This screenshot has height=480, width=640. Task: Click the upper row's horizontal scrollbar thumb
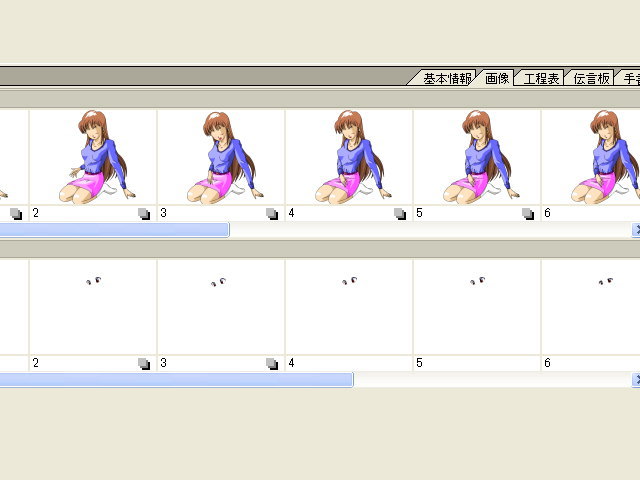click(x=114, y=230)
